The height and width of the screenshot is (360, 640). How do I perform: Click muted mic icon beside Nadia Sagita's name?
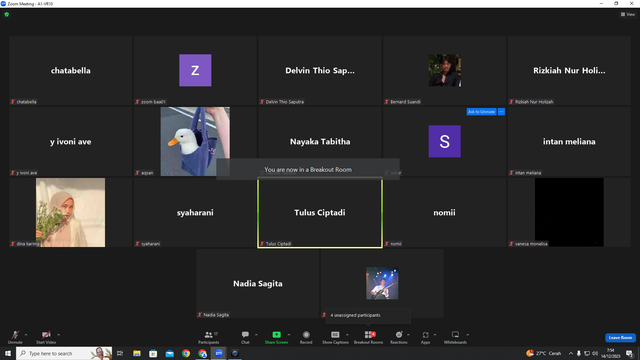pos(200,315)
